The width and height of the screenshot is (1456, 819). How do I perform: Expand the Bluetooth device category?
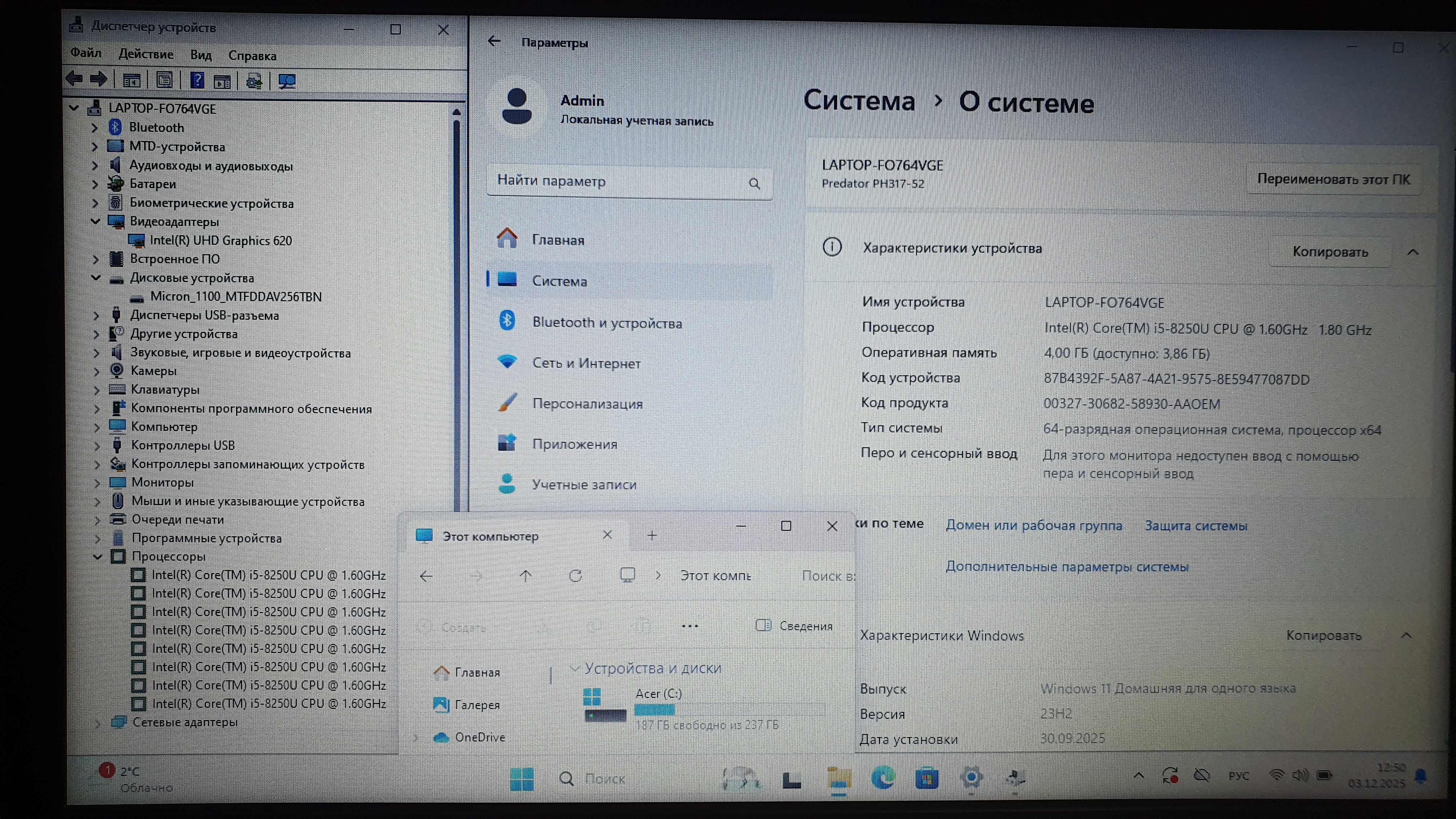[x=94, y=128]
